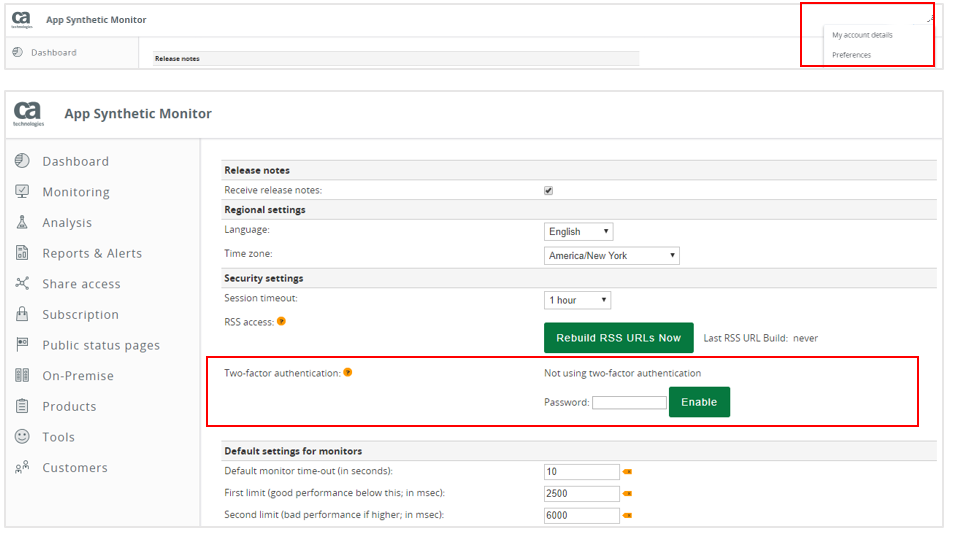Click the icon next to Default monitor time-out field
954x536 pixels.
click(627, 472)
